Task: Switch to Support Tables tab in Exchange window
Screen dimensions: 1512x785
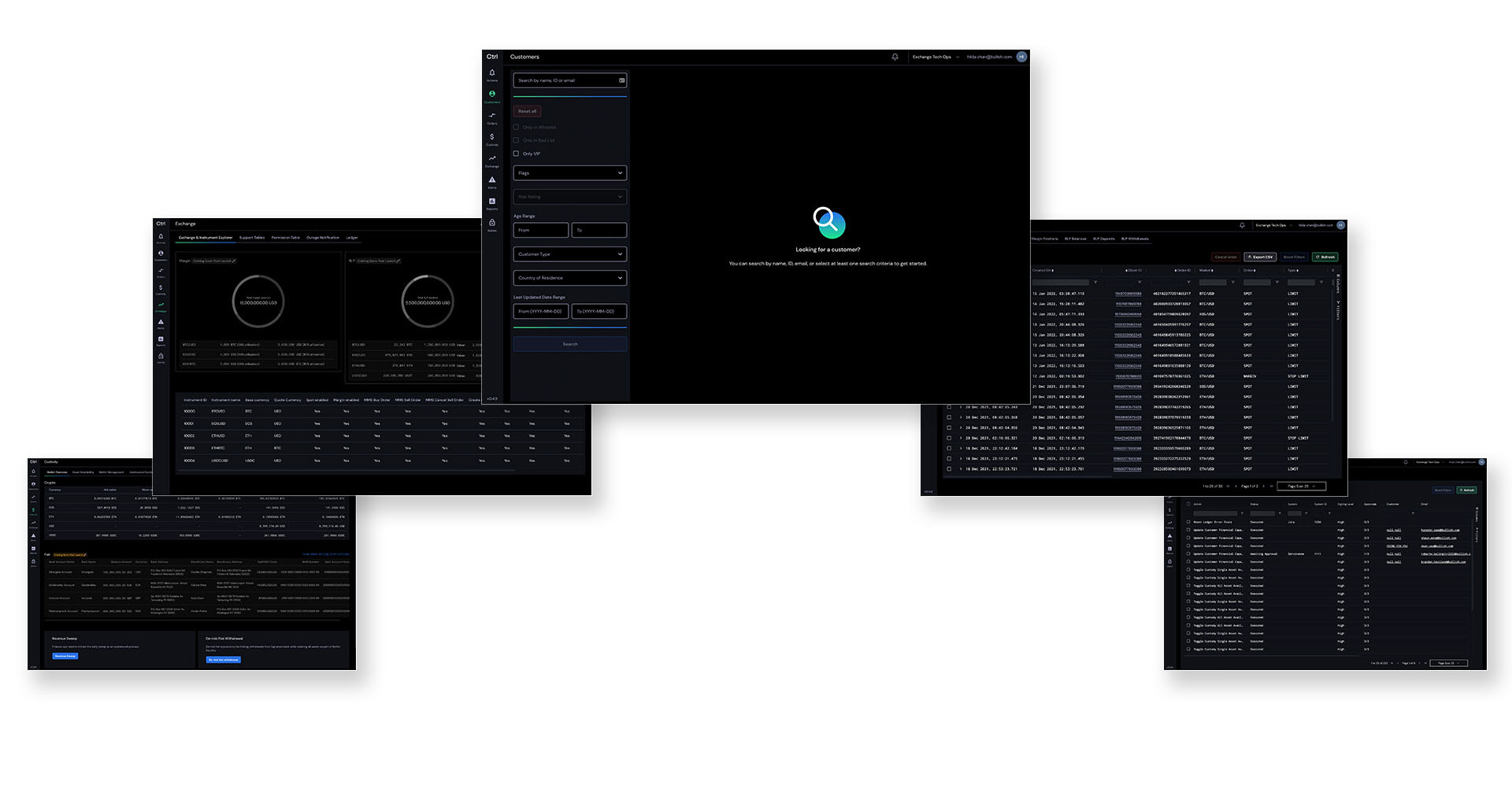Action: 252,238
